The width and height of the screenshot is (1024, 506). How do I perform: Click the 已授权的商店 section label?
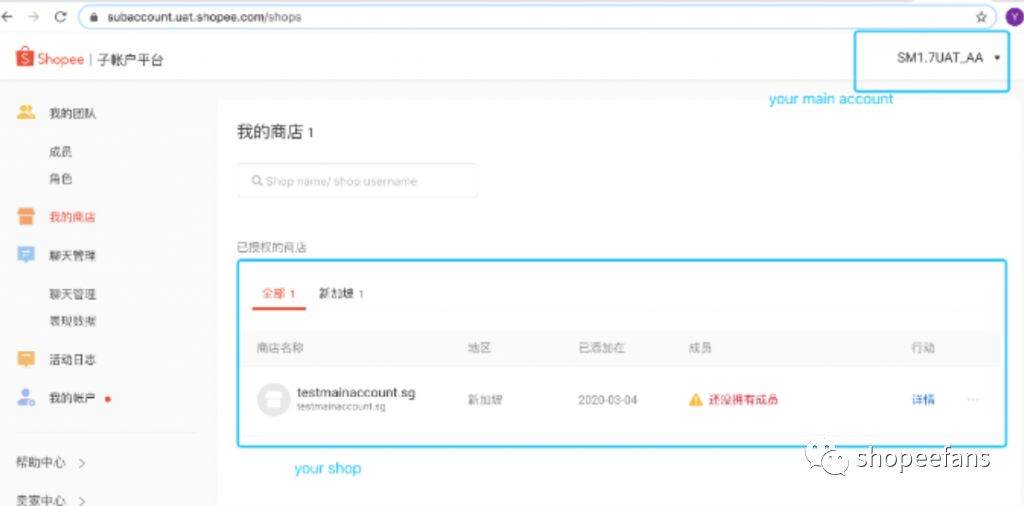[x=272, y=247]
